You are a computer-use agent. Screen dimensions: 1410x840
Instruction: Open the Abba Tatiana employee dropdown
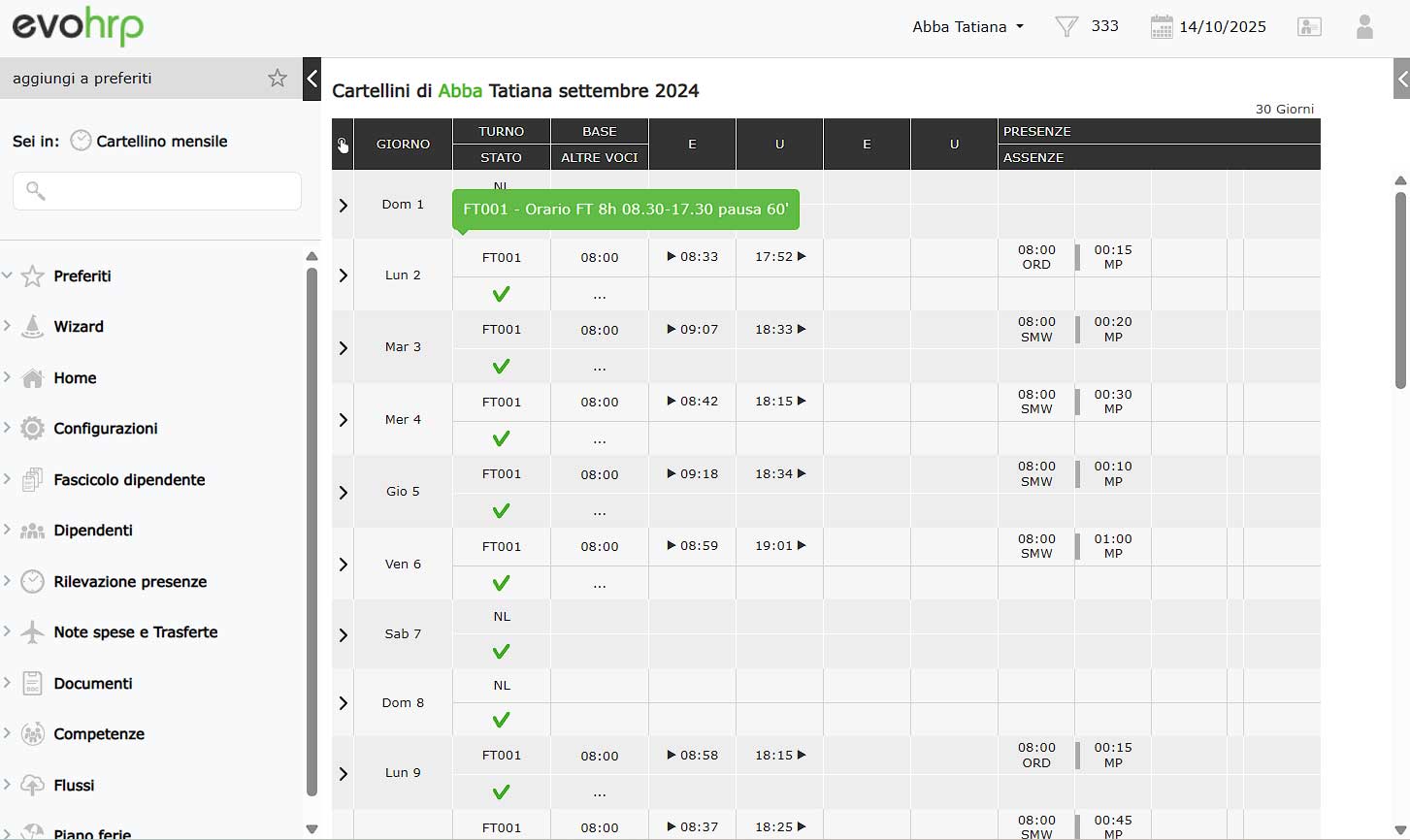pos(967,27)
